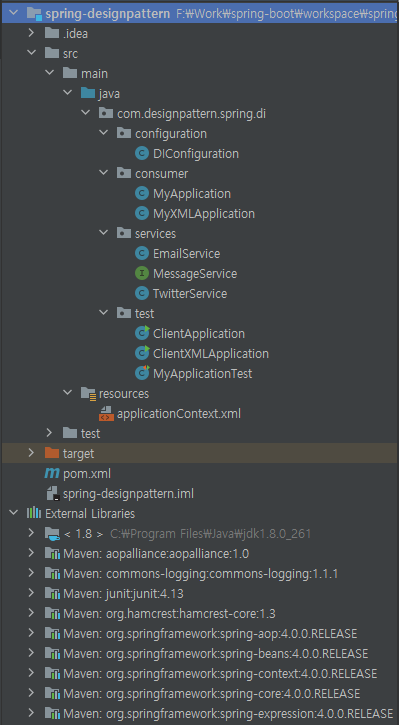The width and height of the screenshot is (399, 725).
Task: Click the applicationContext.xml file icon
Action: [x=106, y=413]
